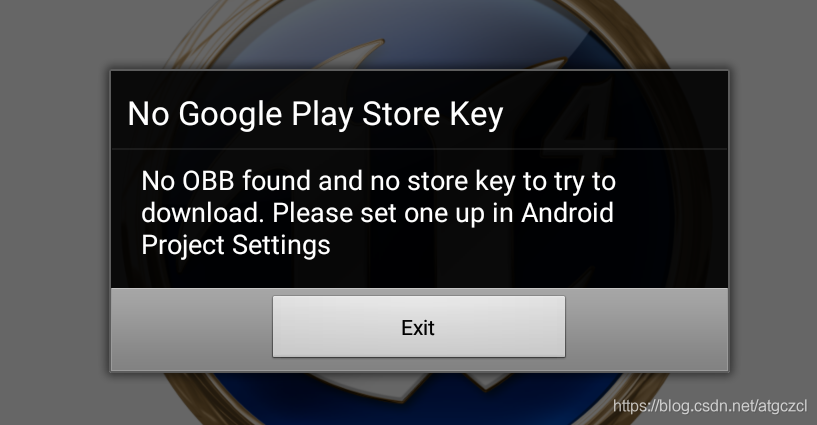The width and height of the screenshot is (817, 425).
Task: Click the gray button bar left of Exit
Action: pyautogui.click(x=192, y=329)
